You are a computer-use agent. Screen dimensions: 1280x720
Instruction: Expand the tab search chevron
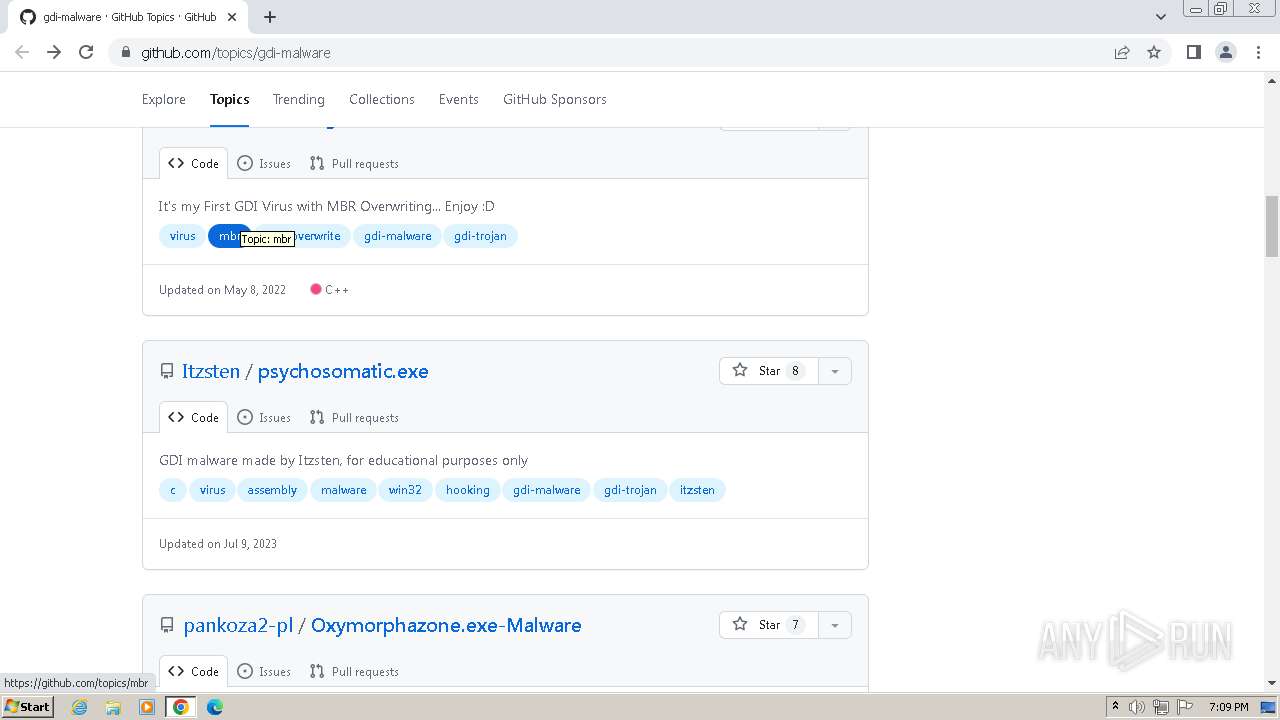tap(1160, 16)
